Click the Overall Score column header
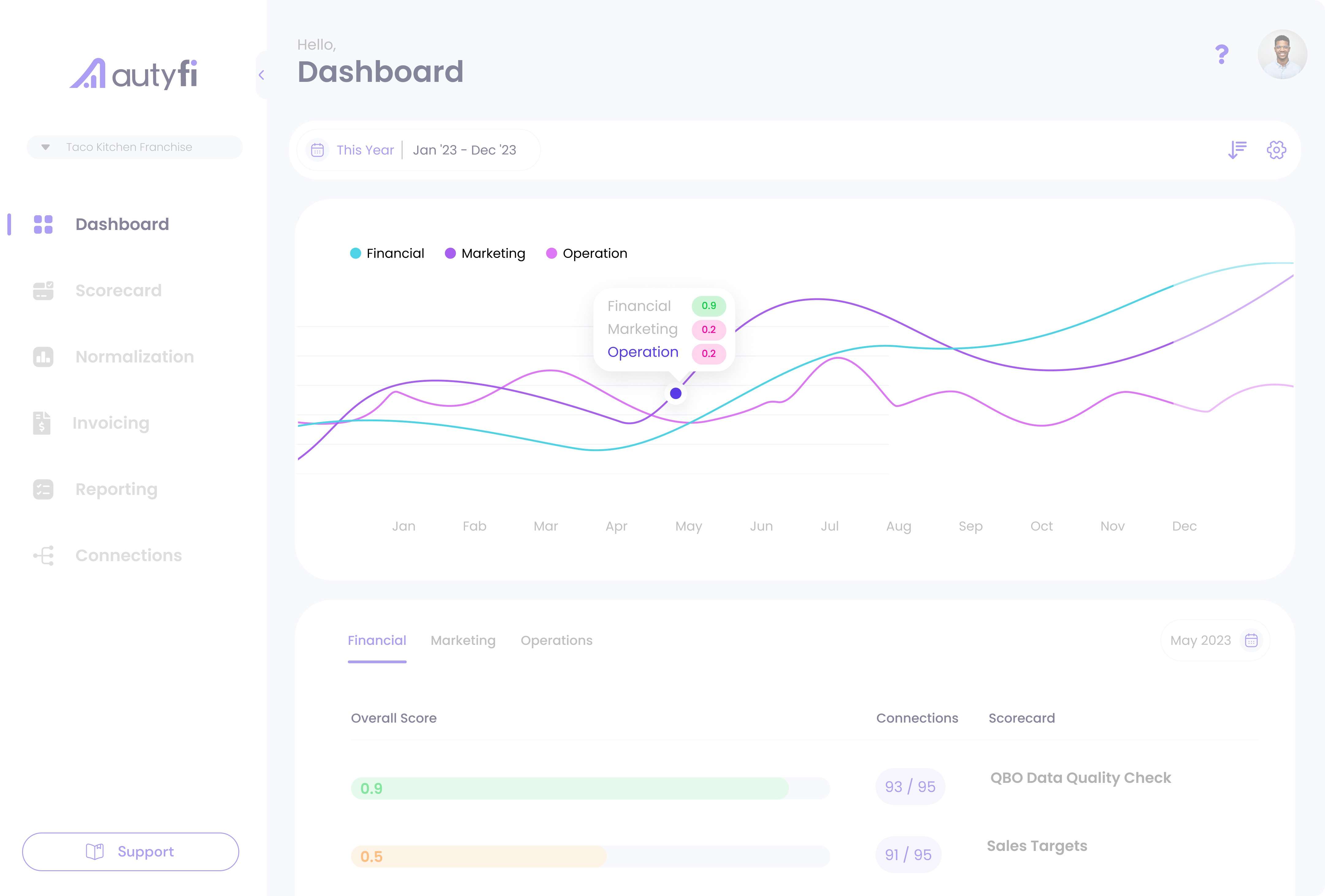Viewport: 1325px width, 896px height. pos(394,718)
